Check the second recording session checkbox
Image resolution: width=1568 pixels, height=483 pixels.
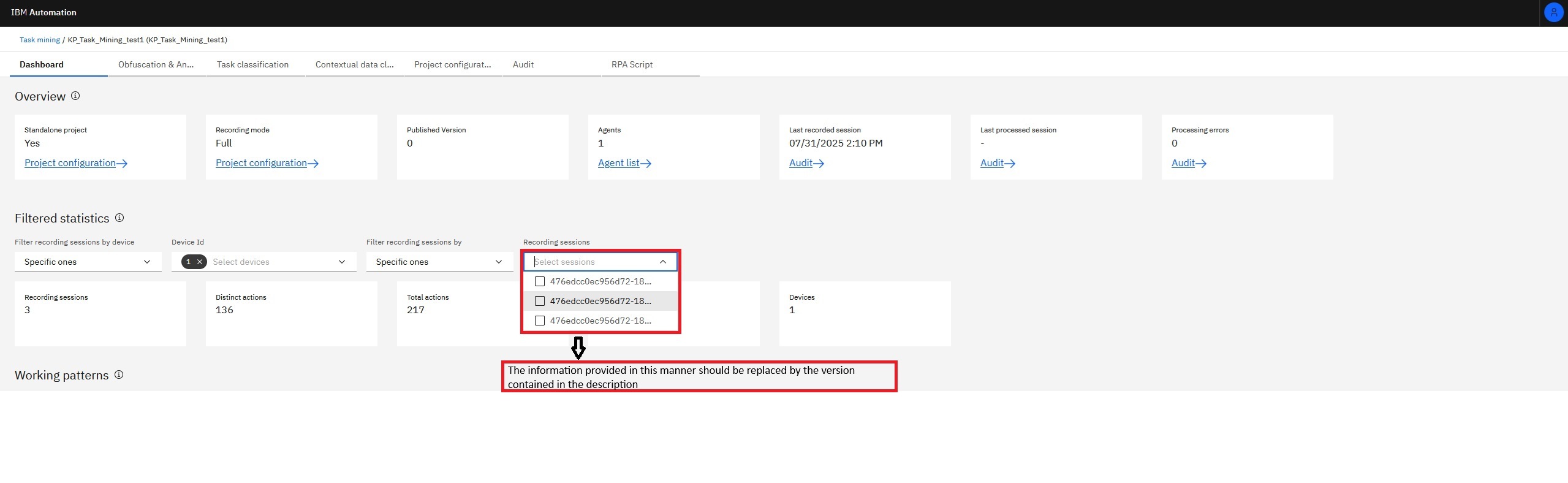(x=540, y=301)
